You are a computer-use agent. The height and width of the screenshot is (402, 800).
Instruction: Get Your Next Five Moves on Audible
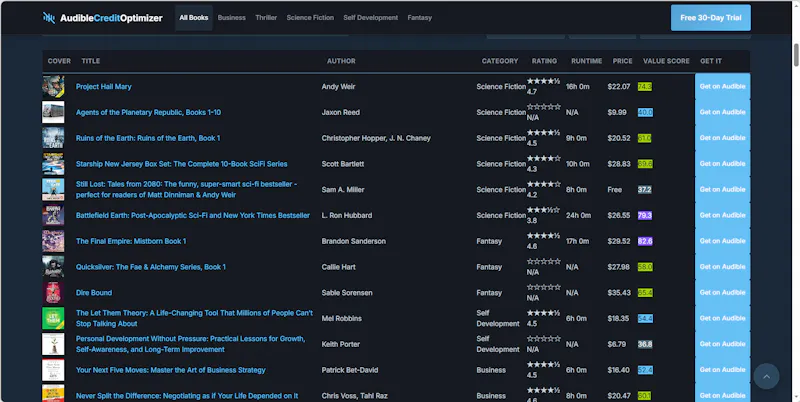tap(722, 370)
